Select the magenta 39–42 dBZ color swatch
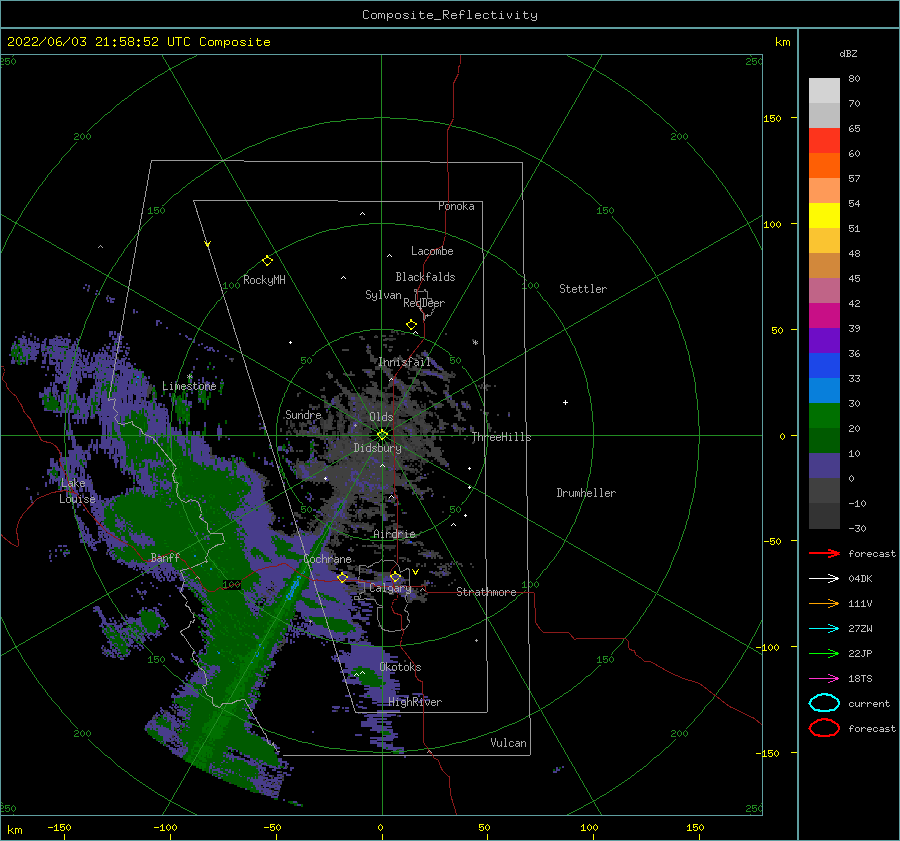The height and width of the screenshot is (841, 900). point(824,316)
